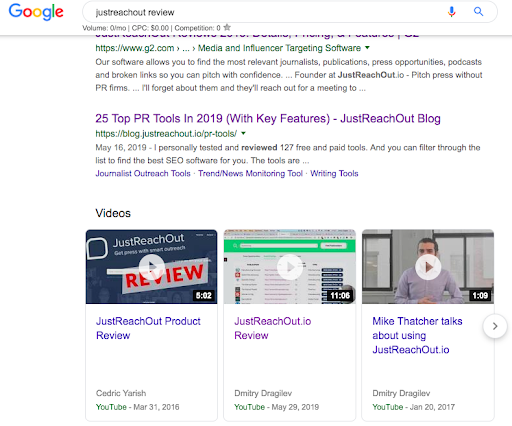
Task: Open '25 Top PR Tools In 2019' result
Action: pos(268,118)
